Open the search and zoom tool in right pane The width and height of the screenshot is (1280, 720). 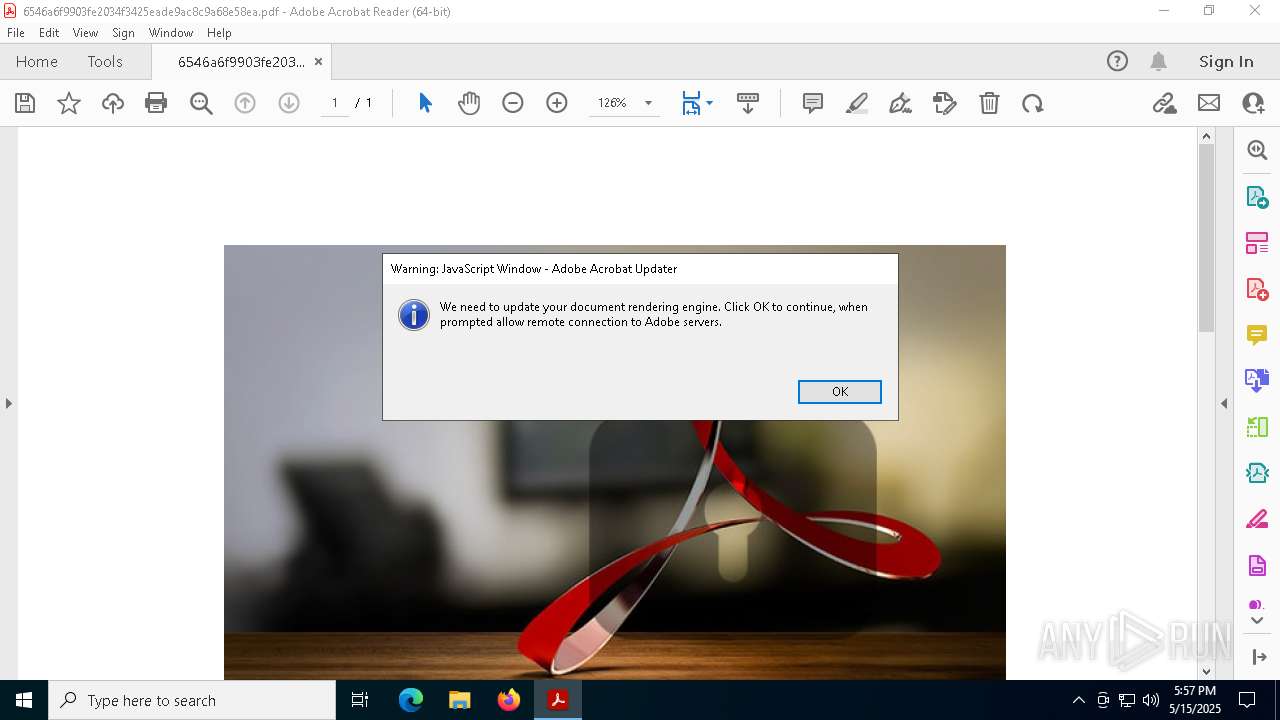click(x=1257, y=150)
